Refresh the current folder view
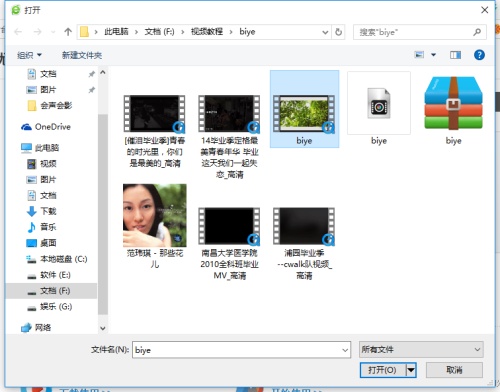Viewport: 500px width, 392px height. point(338,32)
